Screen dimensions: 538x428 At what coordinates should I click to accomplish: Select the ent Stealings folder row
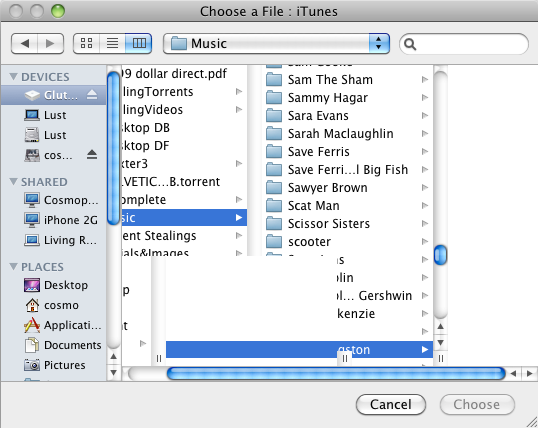[184, 236]
